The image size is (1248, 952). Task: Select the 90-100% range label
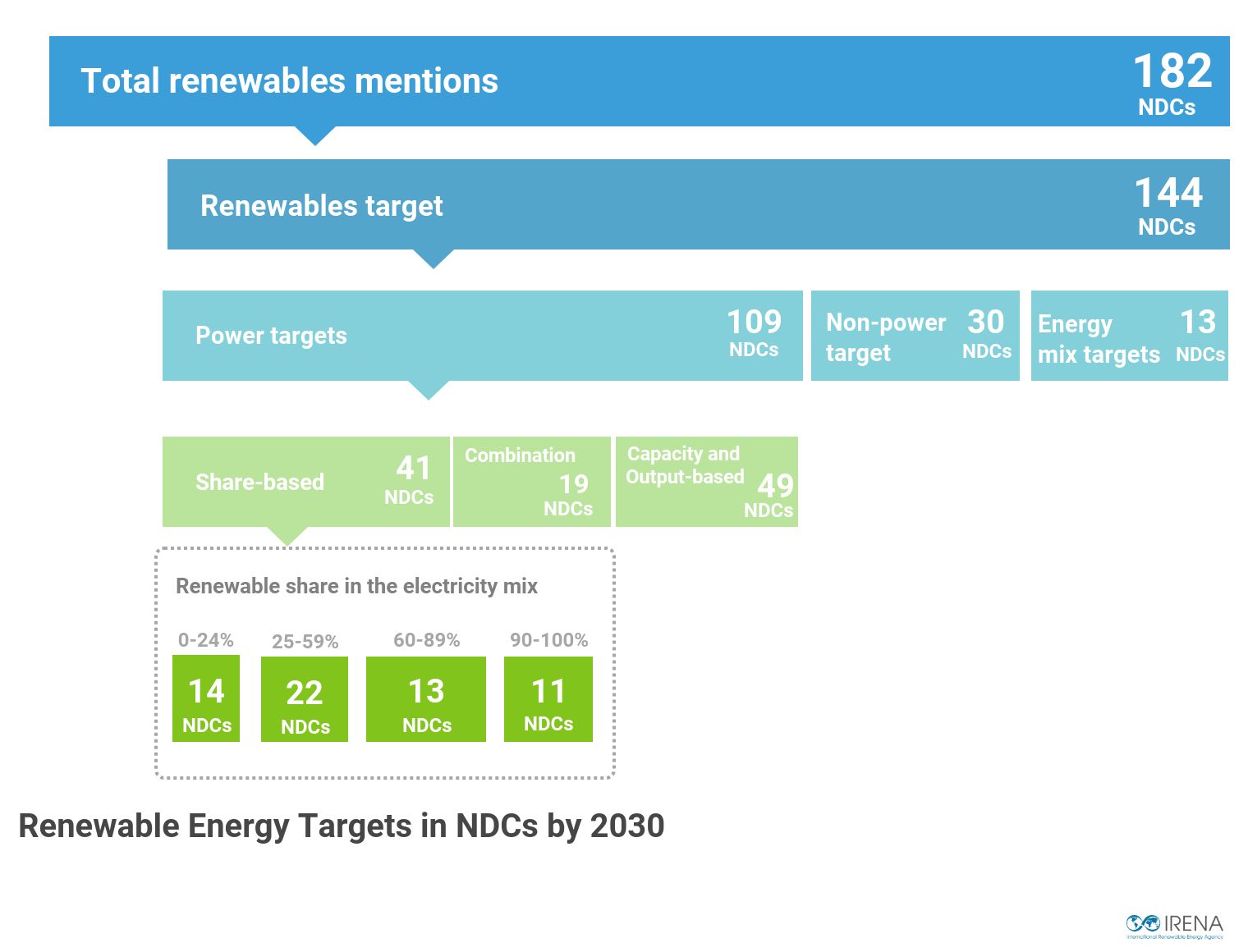pyautogui.click(x=549, y=640)
